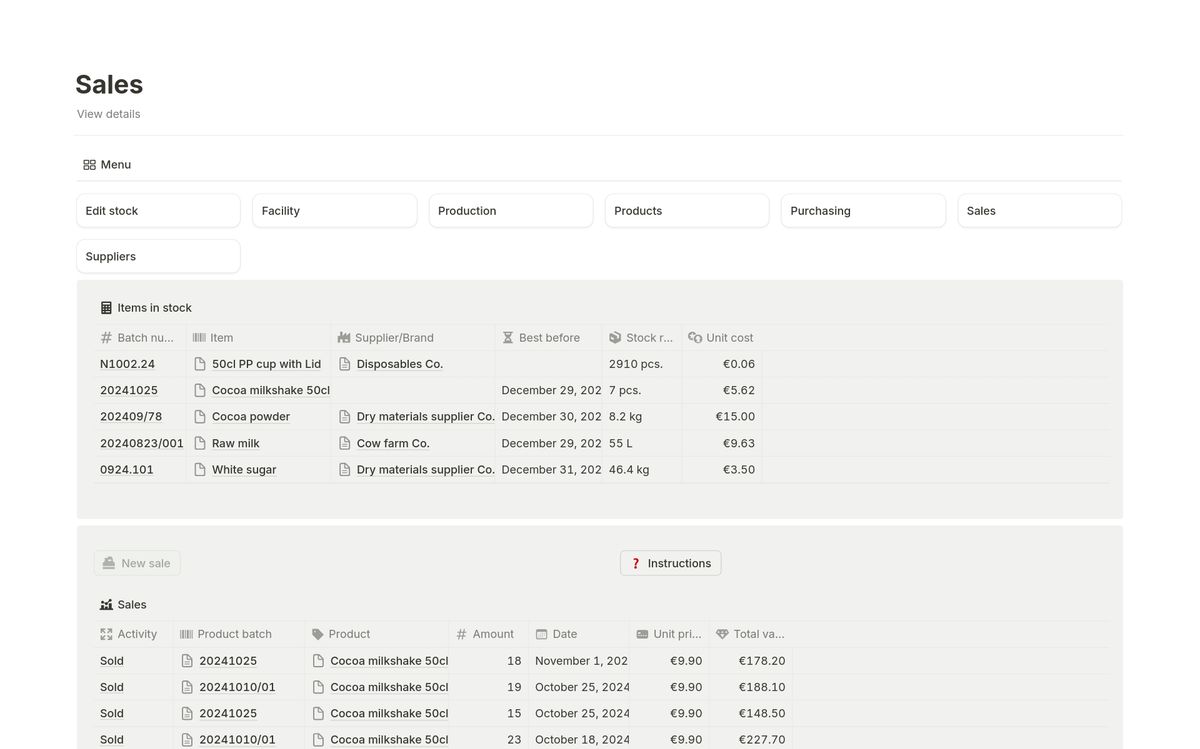Click the Best before hourglass icon

coord(508,338)
